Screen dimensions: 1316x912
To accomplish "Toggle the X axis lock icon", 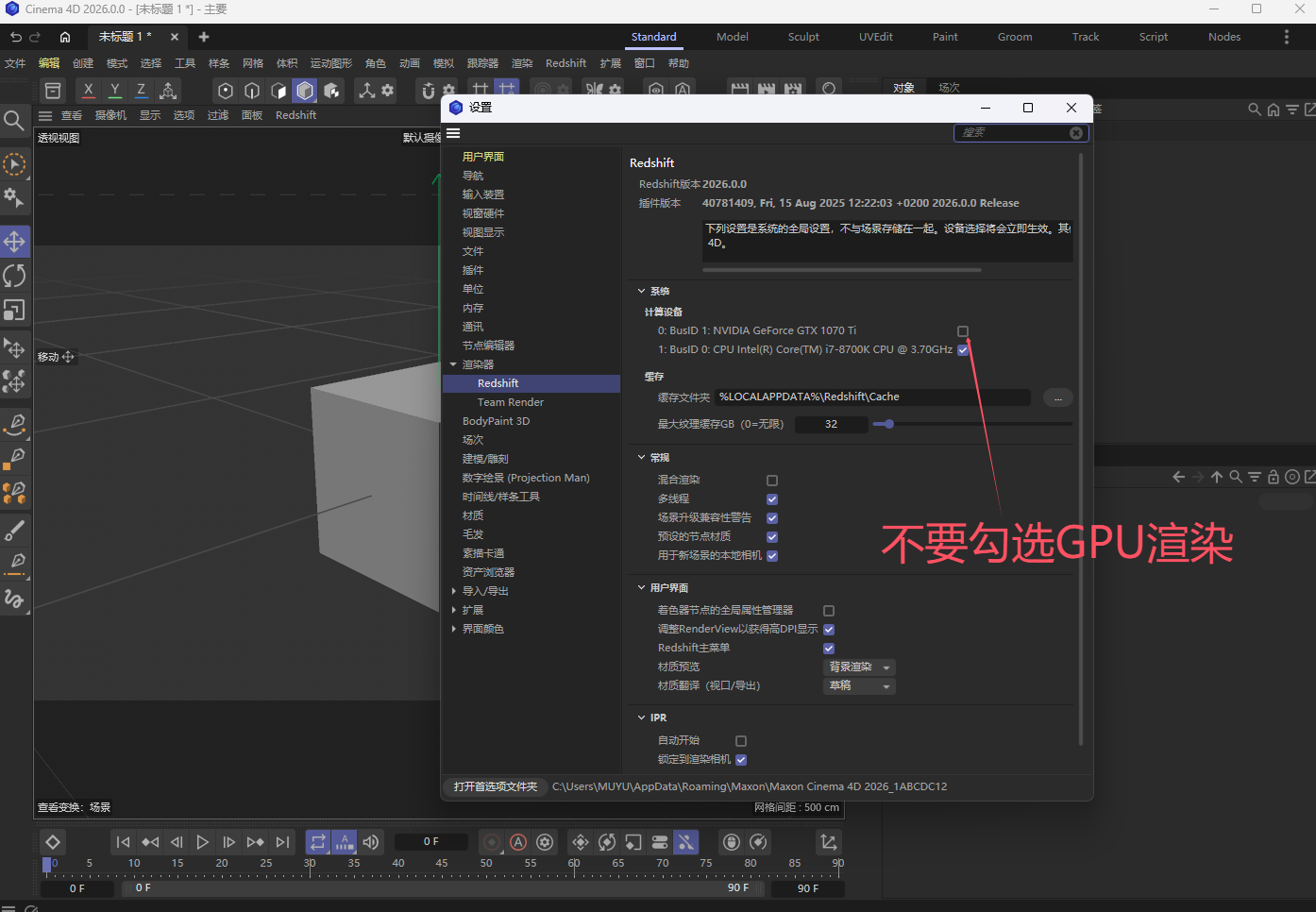I will pyautogui.click(x=89, y=90).
